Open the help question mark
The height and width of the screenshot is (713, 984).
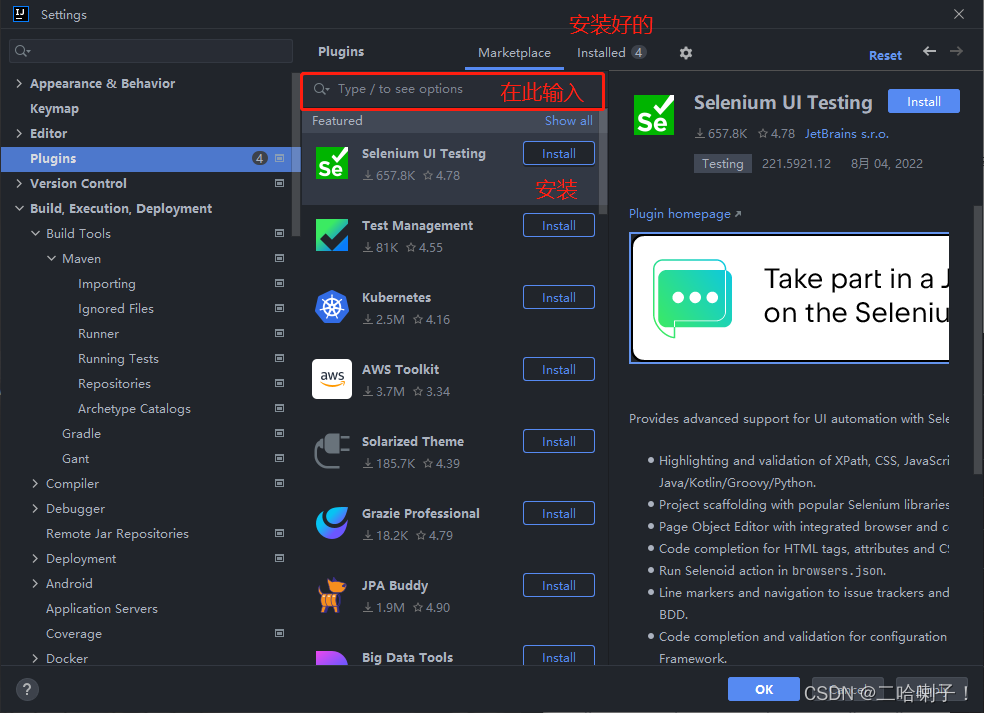[x=27, y=690]
